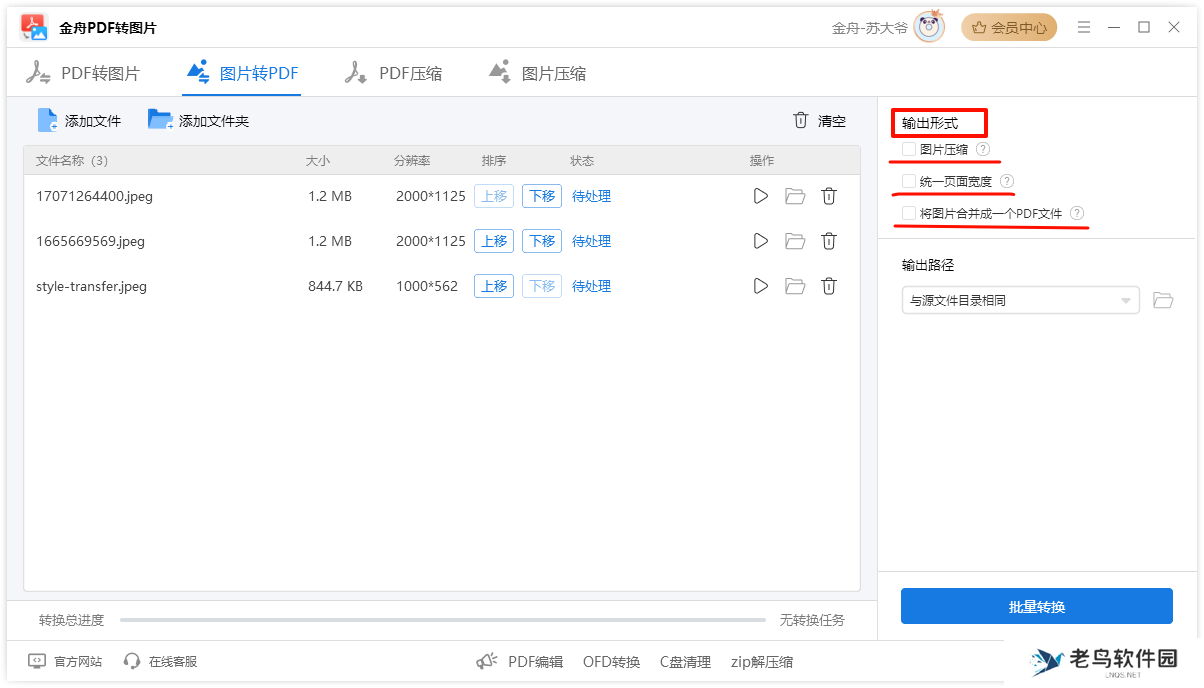Viewport: 1204px width, 688px height.
Task: Switch to the PDF转图片 tab
Action: (x=83, y=73)
